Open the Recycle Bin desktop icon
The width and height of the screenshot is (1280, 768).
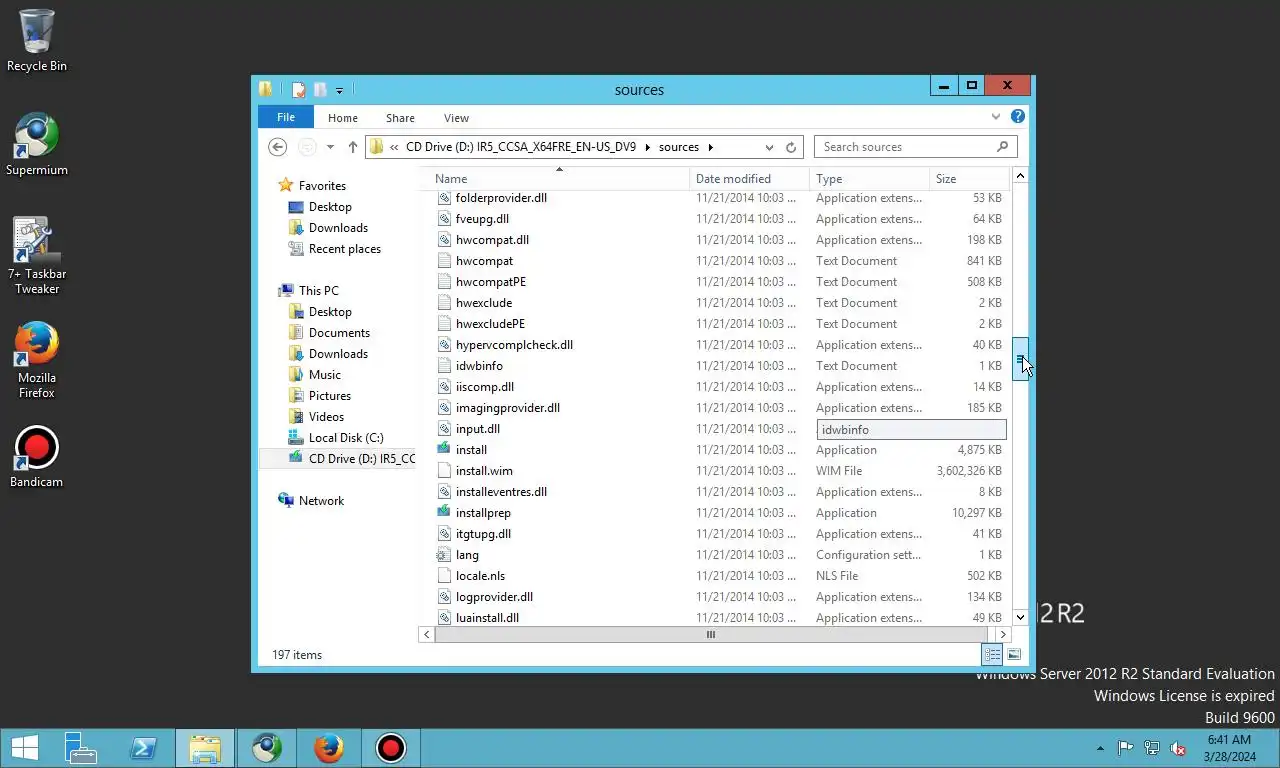pos(37,40)
